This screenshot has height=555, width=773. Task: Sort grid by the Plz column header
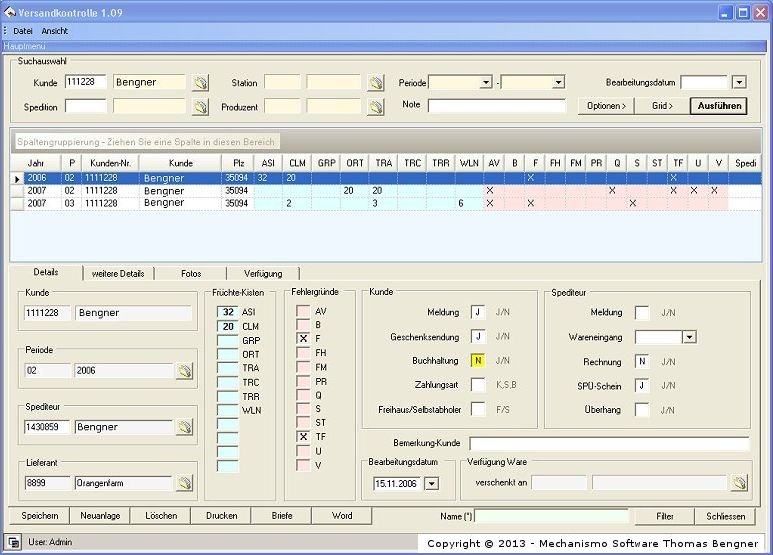[238, 163]
